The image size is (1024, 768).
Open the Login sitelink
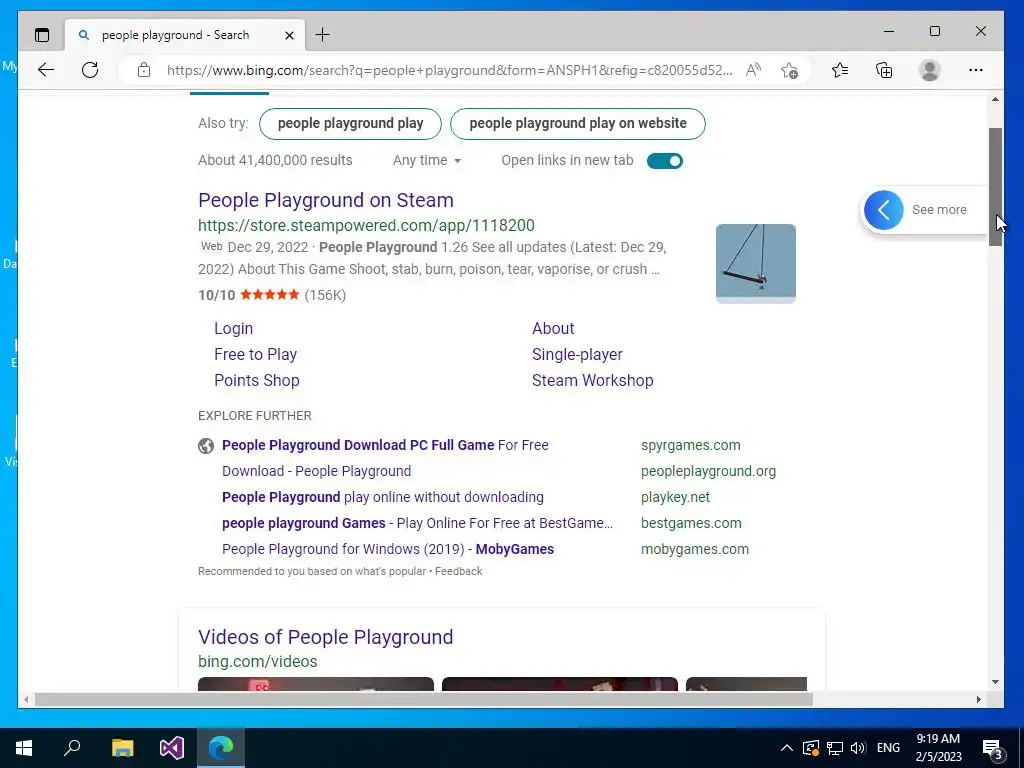tap(233, 328)
